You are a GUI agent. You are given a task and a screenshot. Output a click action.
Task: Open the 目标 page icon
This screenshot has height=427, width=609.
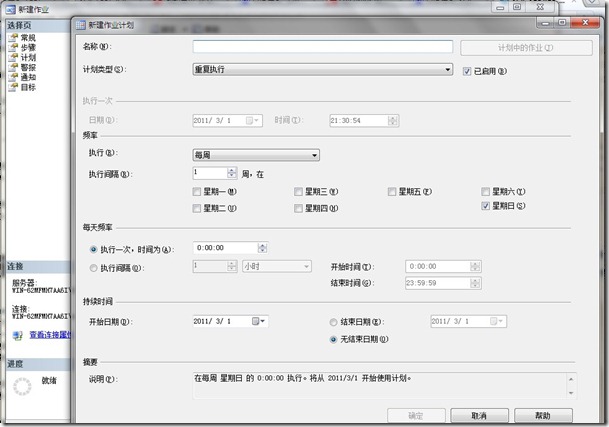[x=12, y=87]
